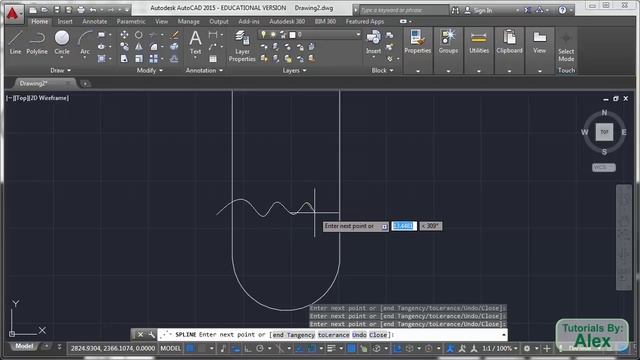Choose Close option in command line
Screen dimensions: 640x360
pyautogui.click(x=378, y=335)
